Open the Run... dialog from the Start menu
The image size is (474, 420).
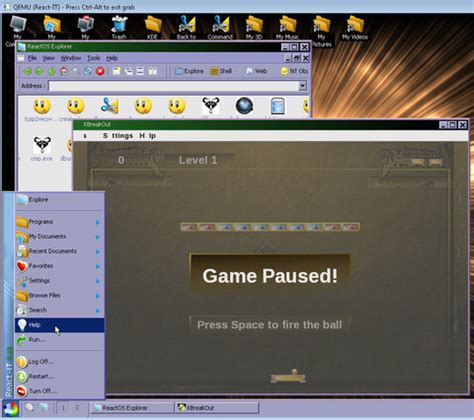(x=60, y=340)
